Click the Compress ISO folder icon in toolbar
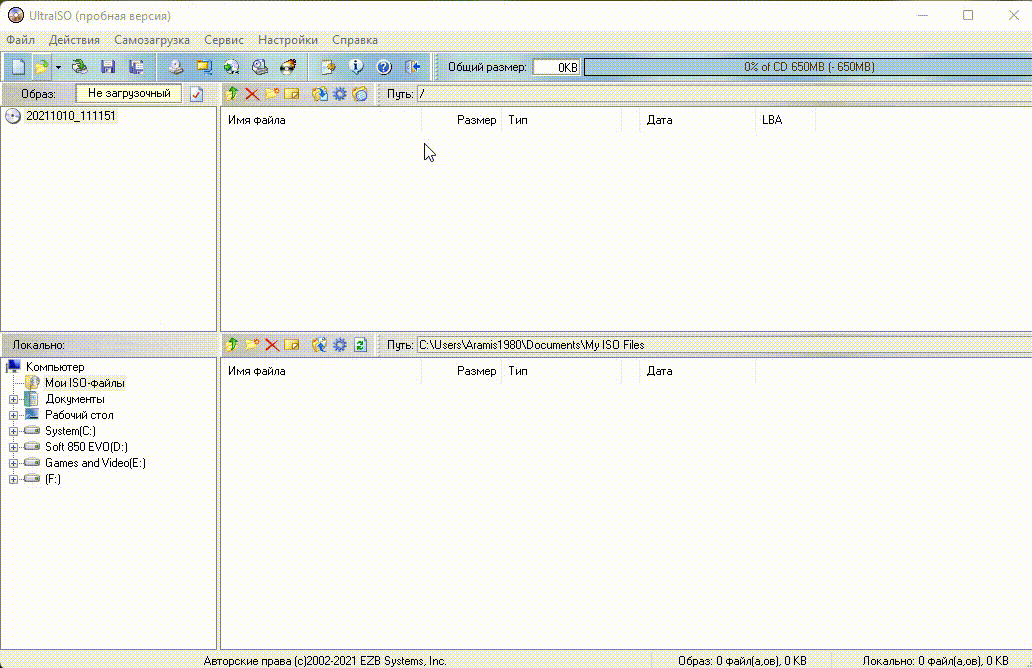 coord(204,66)
